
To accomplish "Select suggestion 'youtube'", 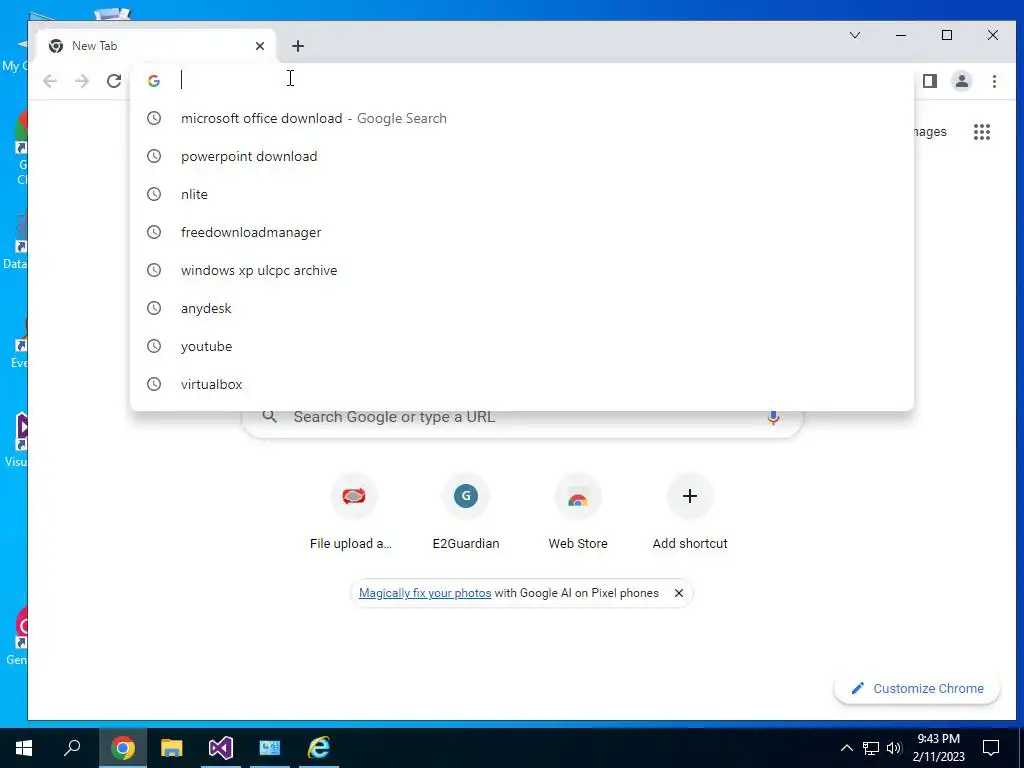I will point(522,346).
